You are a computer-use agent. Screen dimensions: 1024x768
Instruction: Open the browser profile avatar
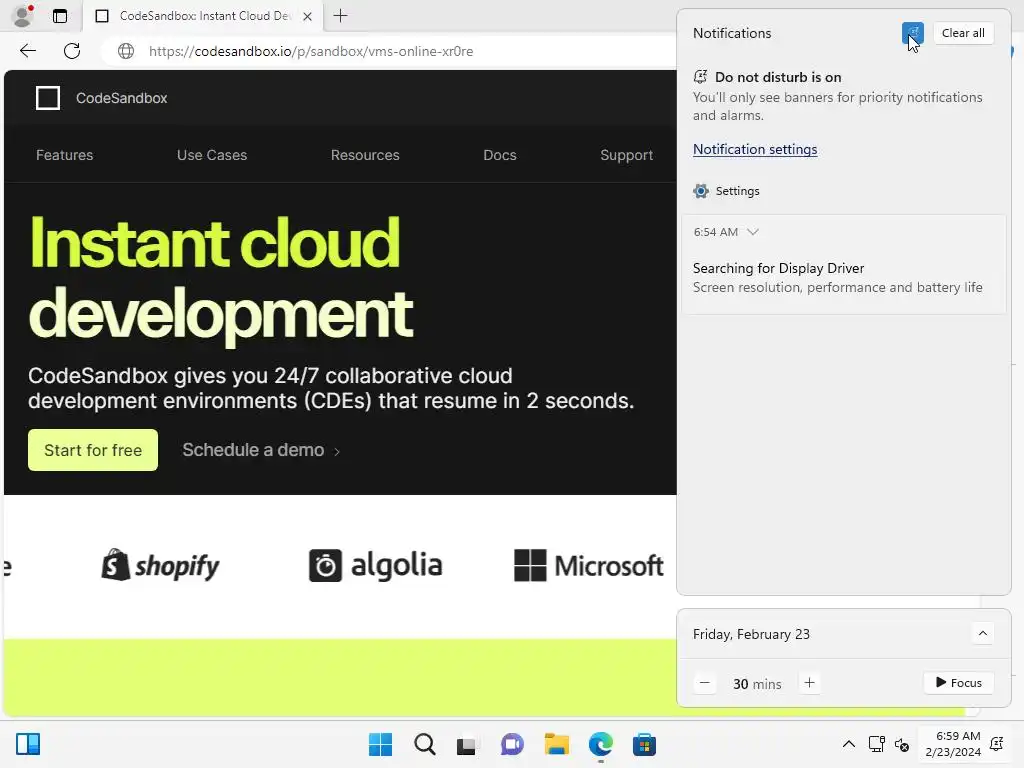point(23,16)
